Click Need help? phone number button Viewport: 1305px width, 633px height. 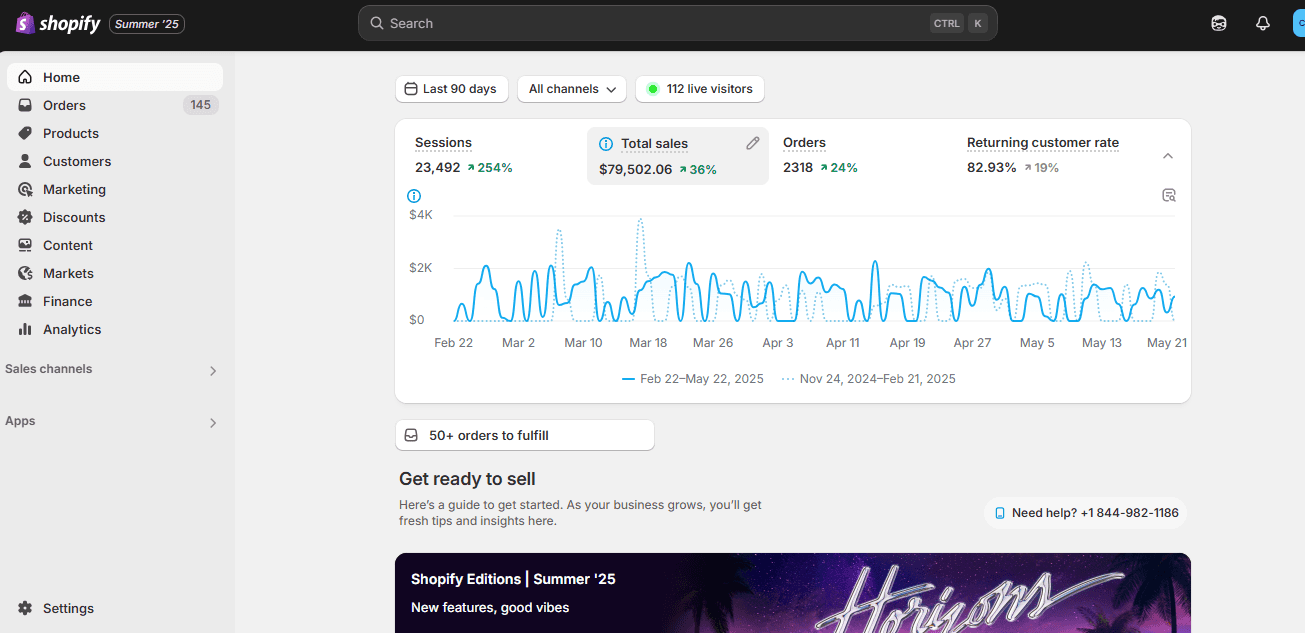click(x=1087, y=513)
